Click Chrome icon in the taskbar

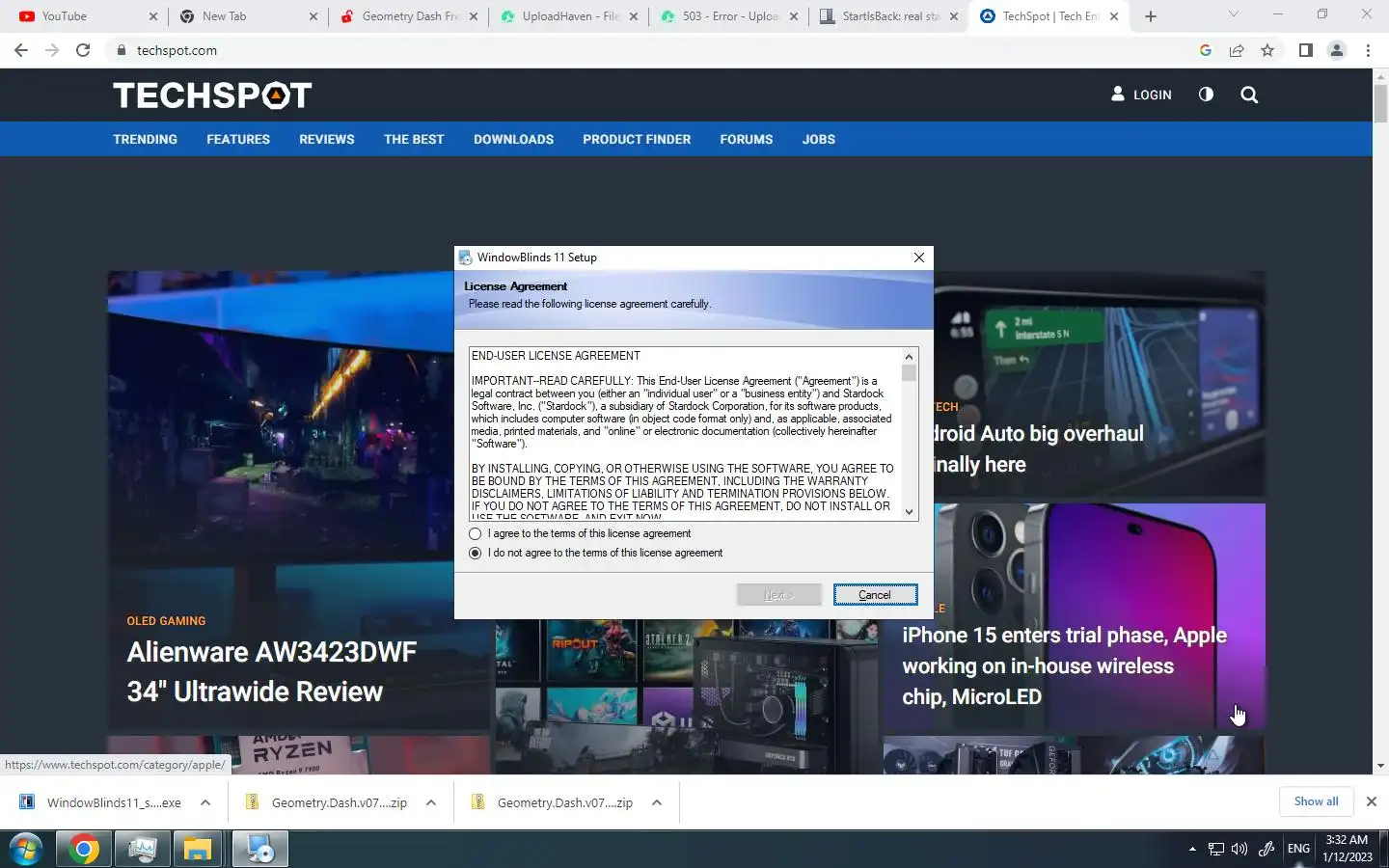84,850
